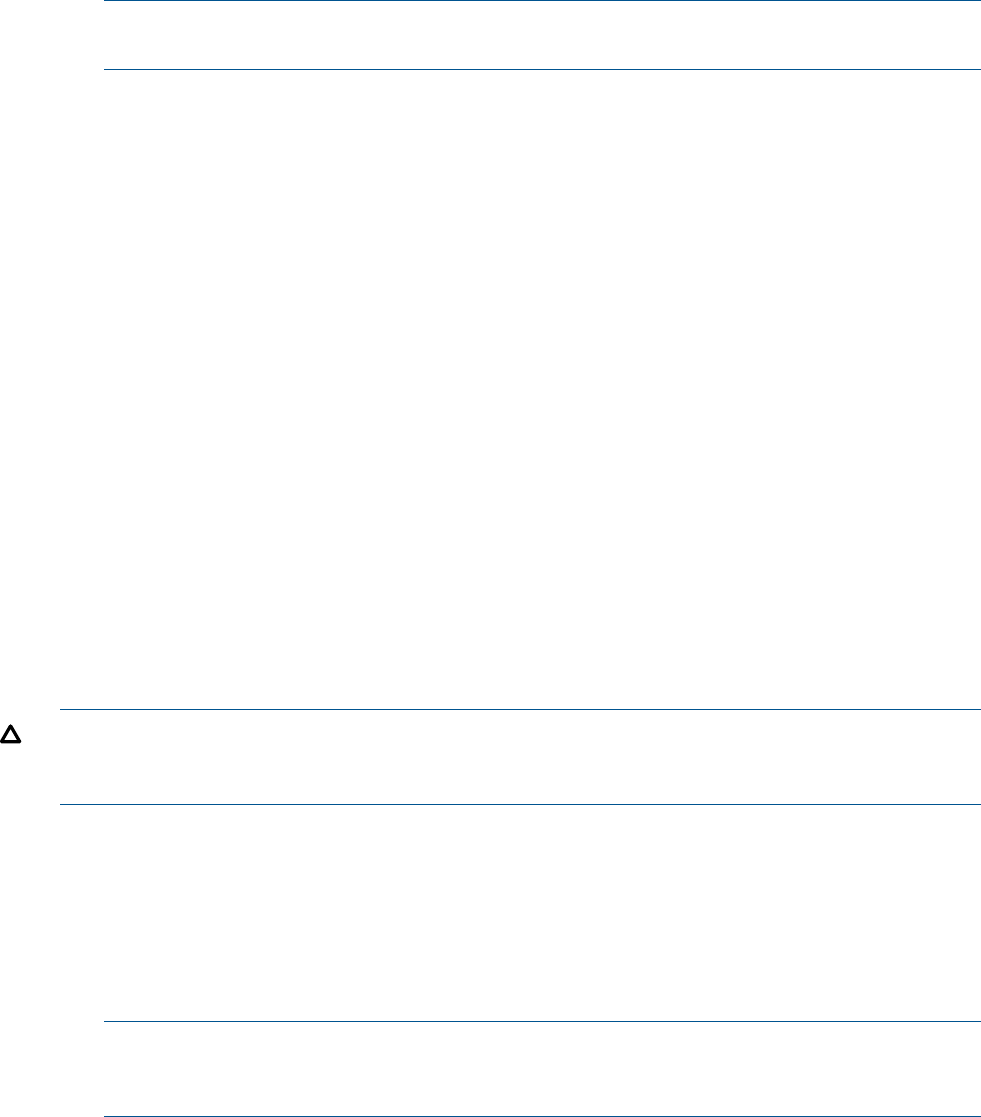Select the empty box beside the caution triangle
The height and width of the screenshot is (1117, 981).
[x=520, y=757]
